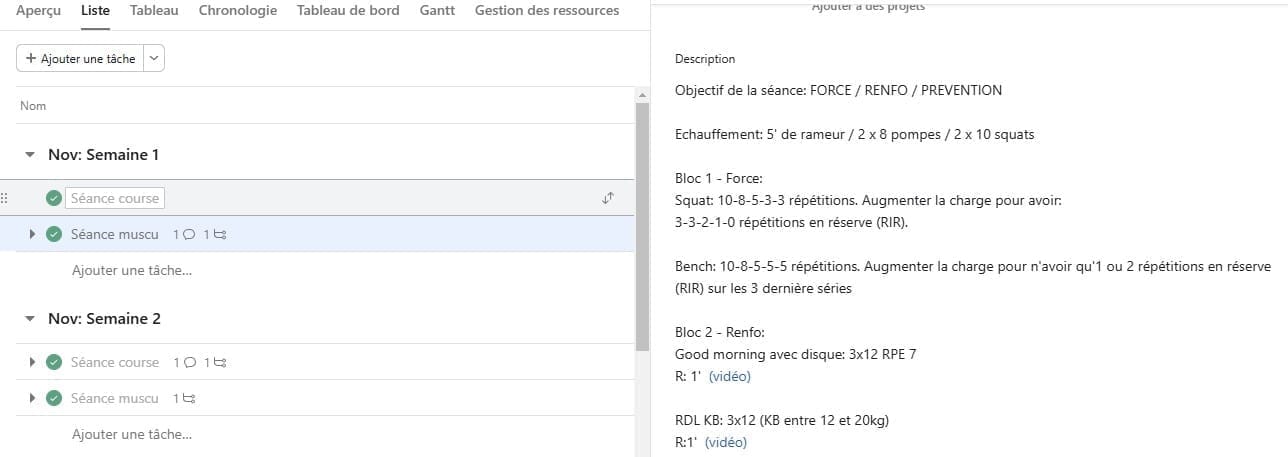Open comment icon on Semaine 1 Séance muscu

coord(190,235)
